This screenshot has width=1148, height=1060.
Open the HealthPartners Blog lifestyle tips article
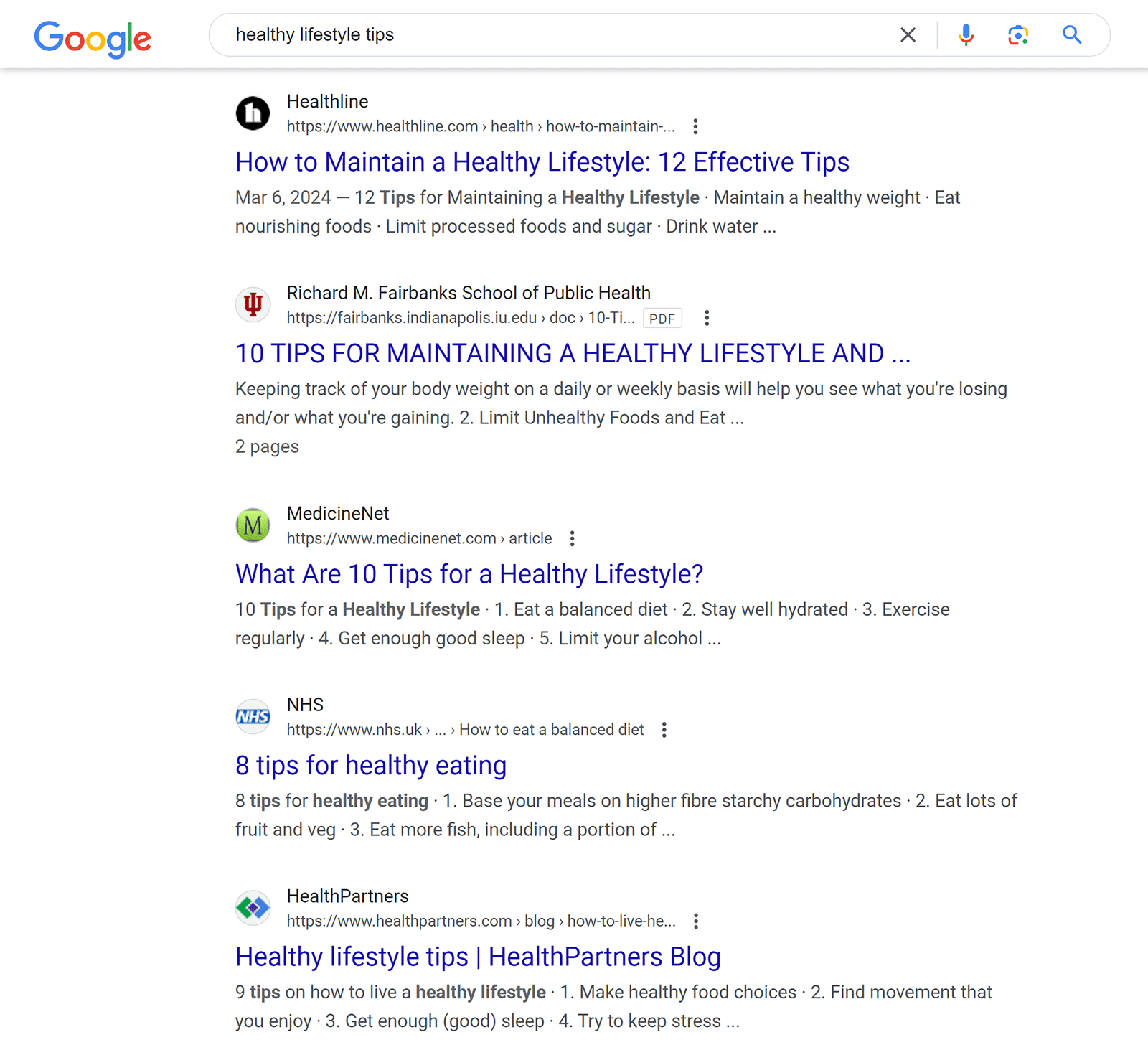[478, 957]
